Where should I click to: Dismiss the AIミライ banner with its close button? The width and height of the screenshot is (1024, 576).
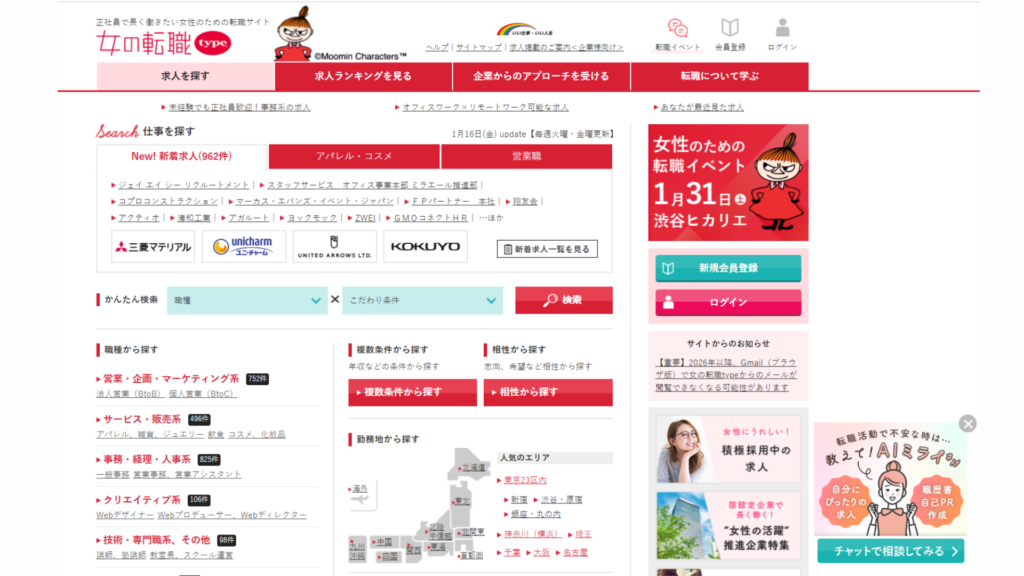[x=967, y=424]
